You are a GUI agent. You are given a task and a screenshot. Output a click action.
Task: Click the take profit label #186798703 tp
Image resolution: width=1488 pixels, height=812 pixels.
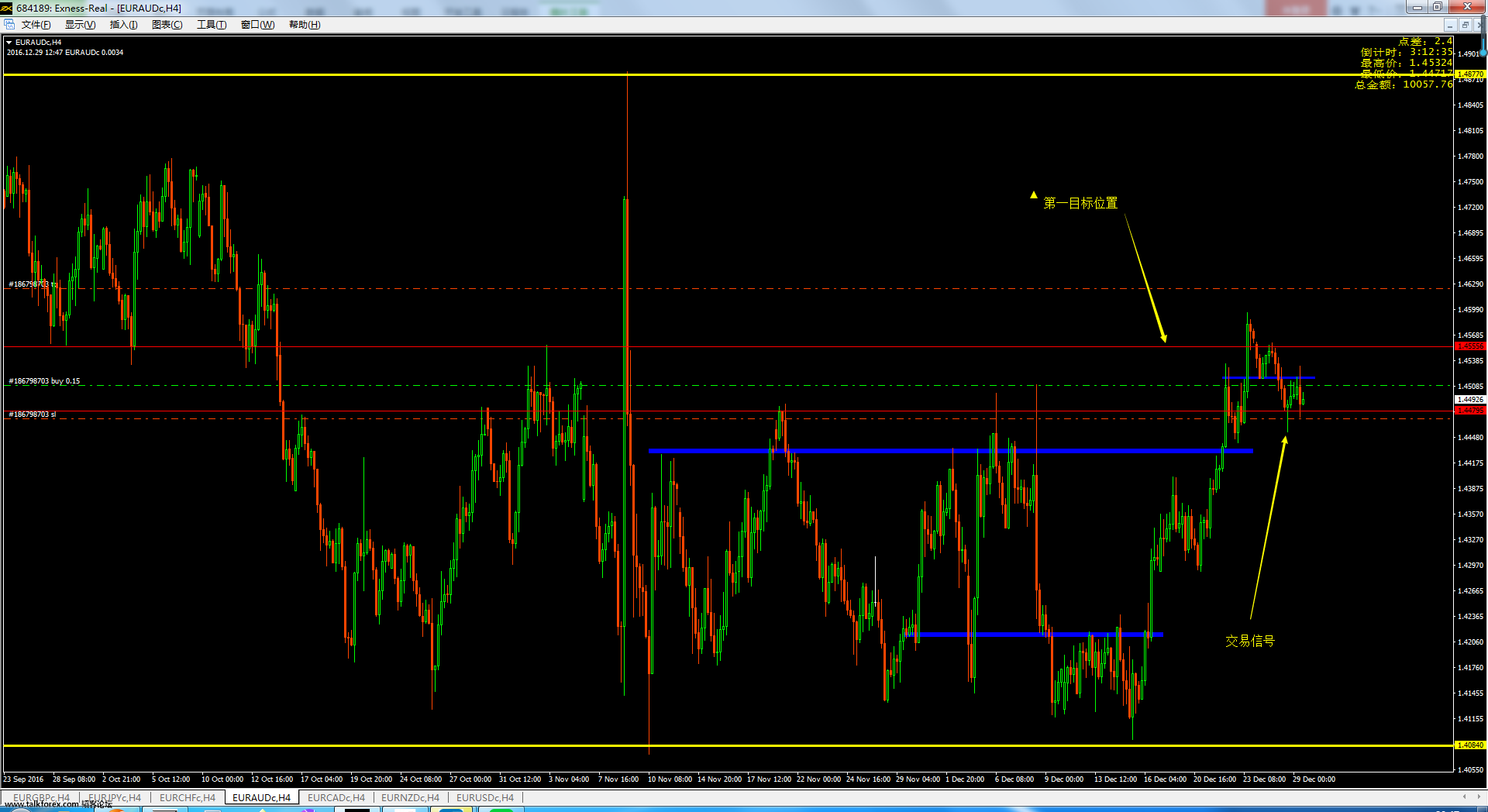coord(33,284)
